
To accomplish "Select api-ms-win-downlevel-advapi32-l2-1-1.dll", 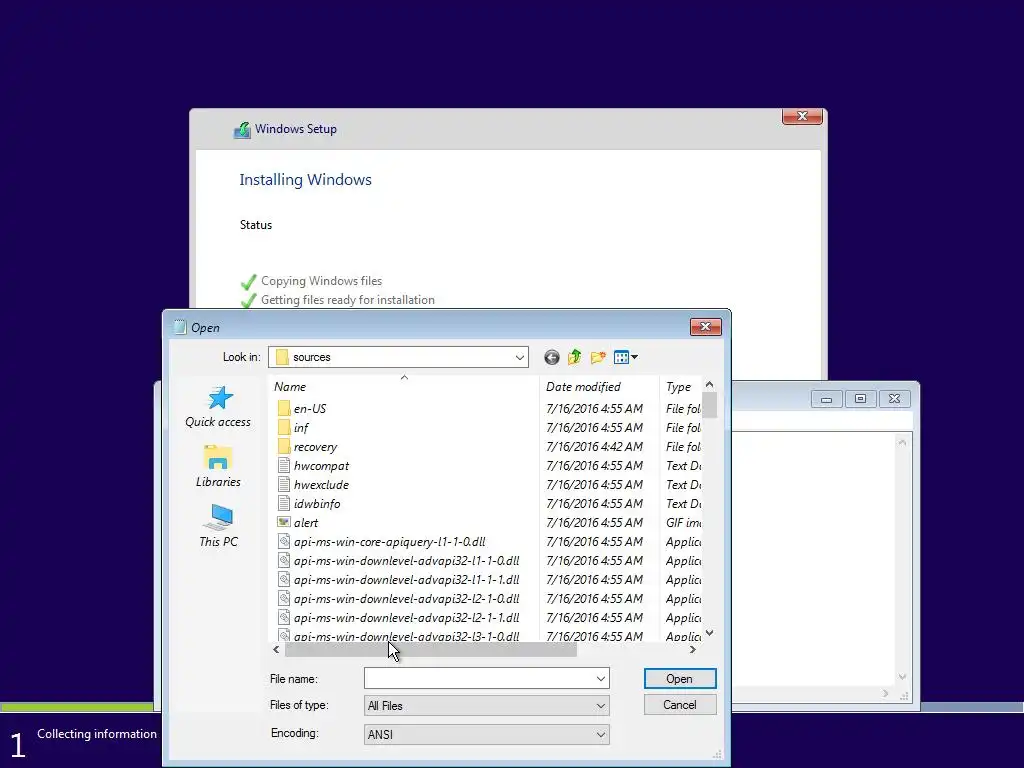I will coord(406,617).
